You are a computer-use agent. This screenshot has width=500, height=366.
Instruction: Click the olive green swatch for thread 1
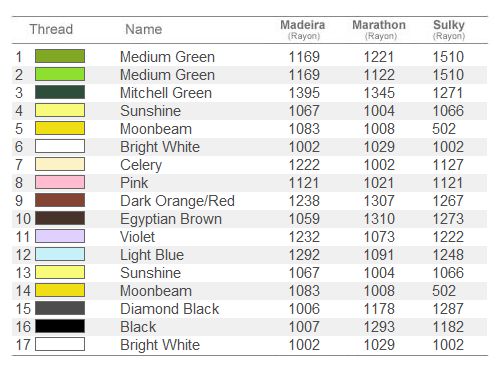[60, 56]
